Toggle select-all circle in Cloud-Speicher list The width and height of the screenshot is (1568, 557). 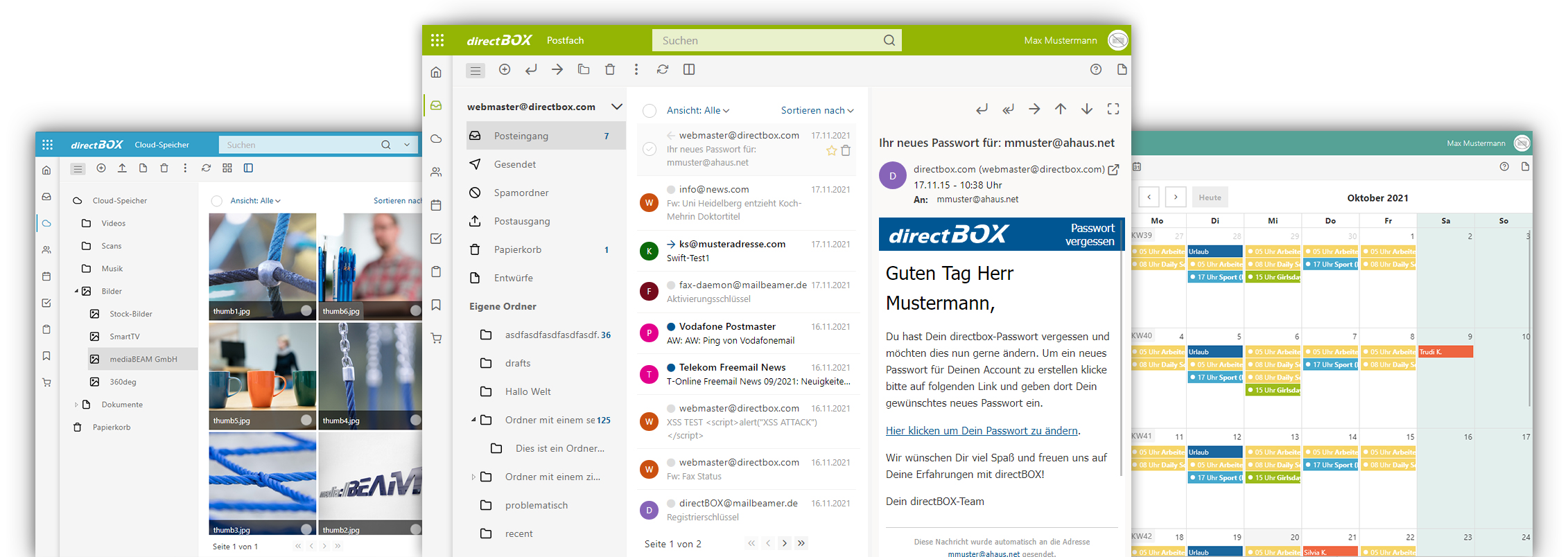tap(217, 201)
